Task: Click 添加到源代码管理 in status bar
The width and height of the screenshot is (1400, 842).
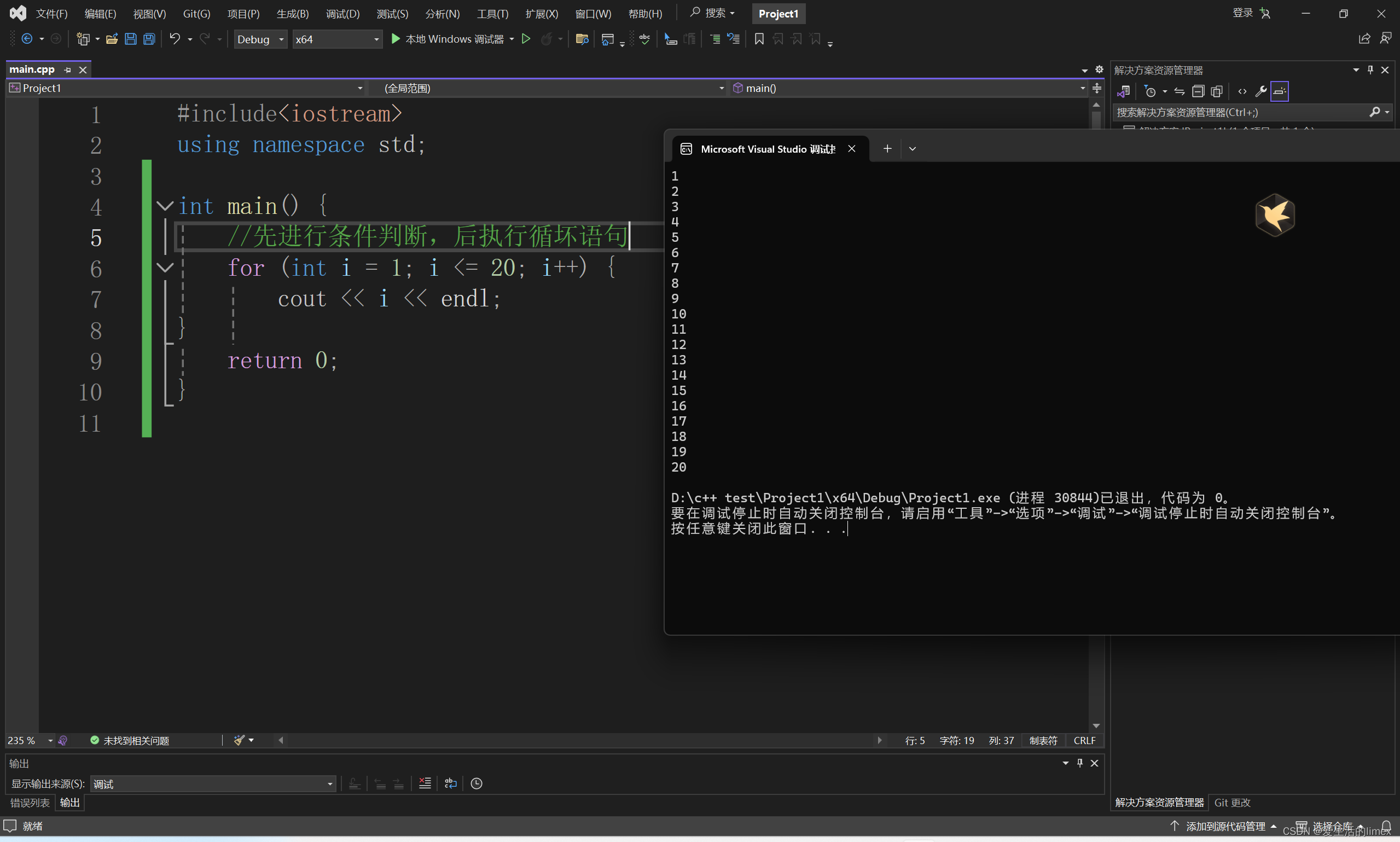Action: [x=1225, y=826]
